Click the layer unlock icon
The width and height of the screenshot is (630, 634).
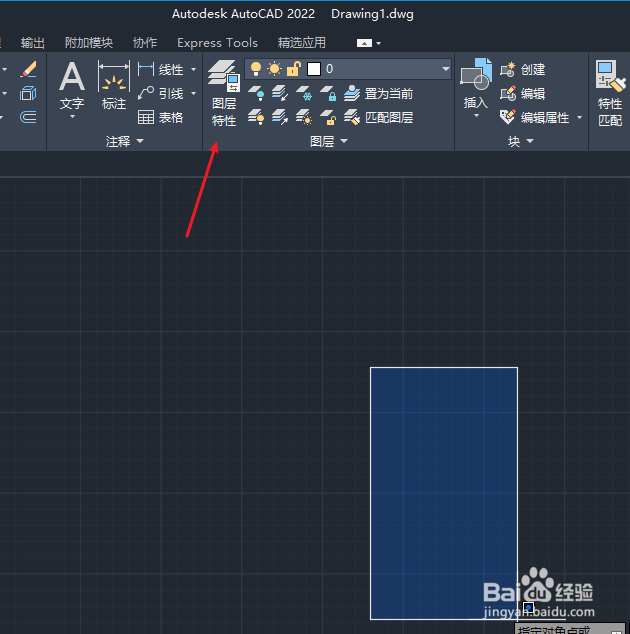[328, 117]
